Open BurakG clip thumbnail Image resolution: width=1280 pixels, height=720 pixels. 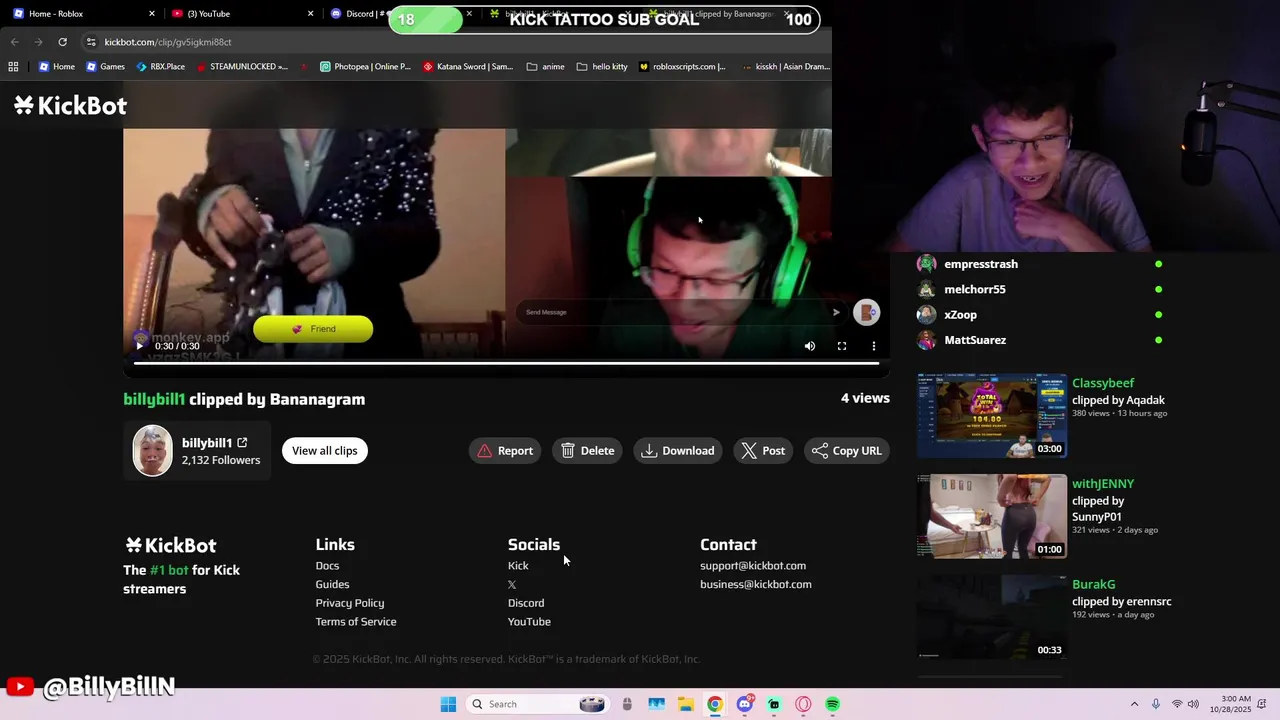click(992, 617)
